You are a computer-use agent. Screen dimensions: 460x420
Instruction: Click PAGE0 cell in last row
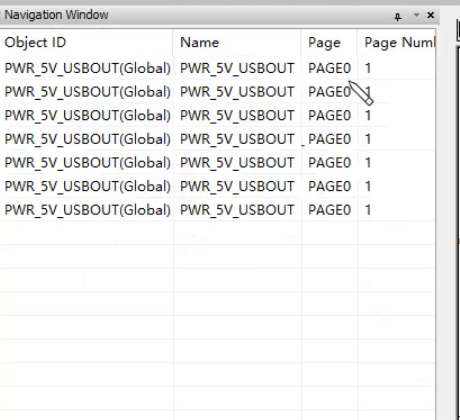coord(329,210)
